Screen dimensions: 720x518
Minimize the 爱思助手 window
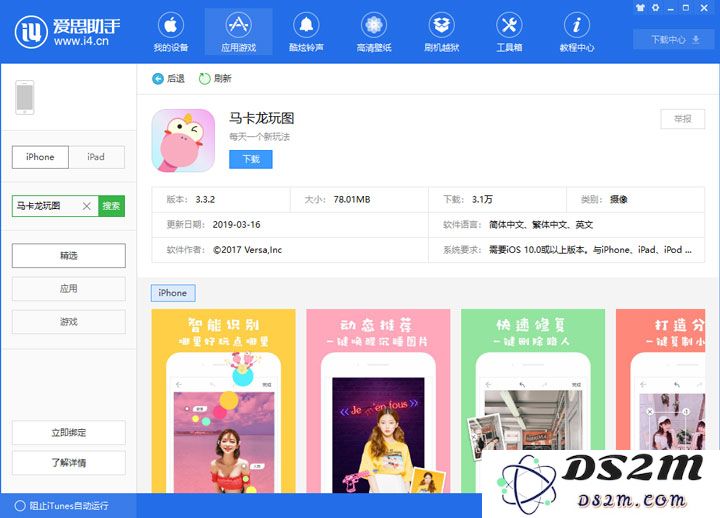pyautogui.click(x=670, y=8)
